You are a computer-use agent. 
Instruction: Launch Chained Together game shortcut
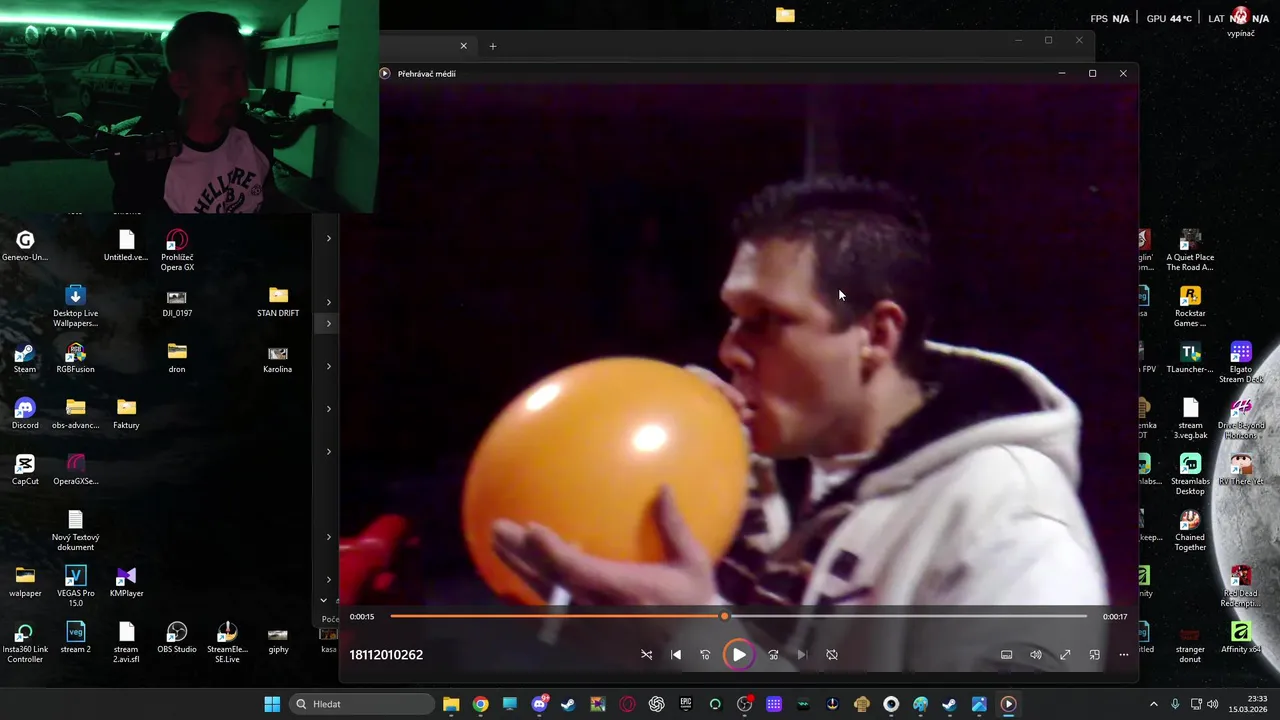1190,530
